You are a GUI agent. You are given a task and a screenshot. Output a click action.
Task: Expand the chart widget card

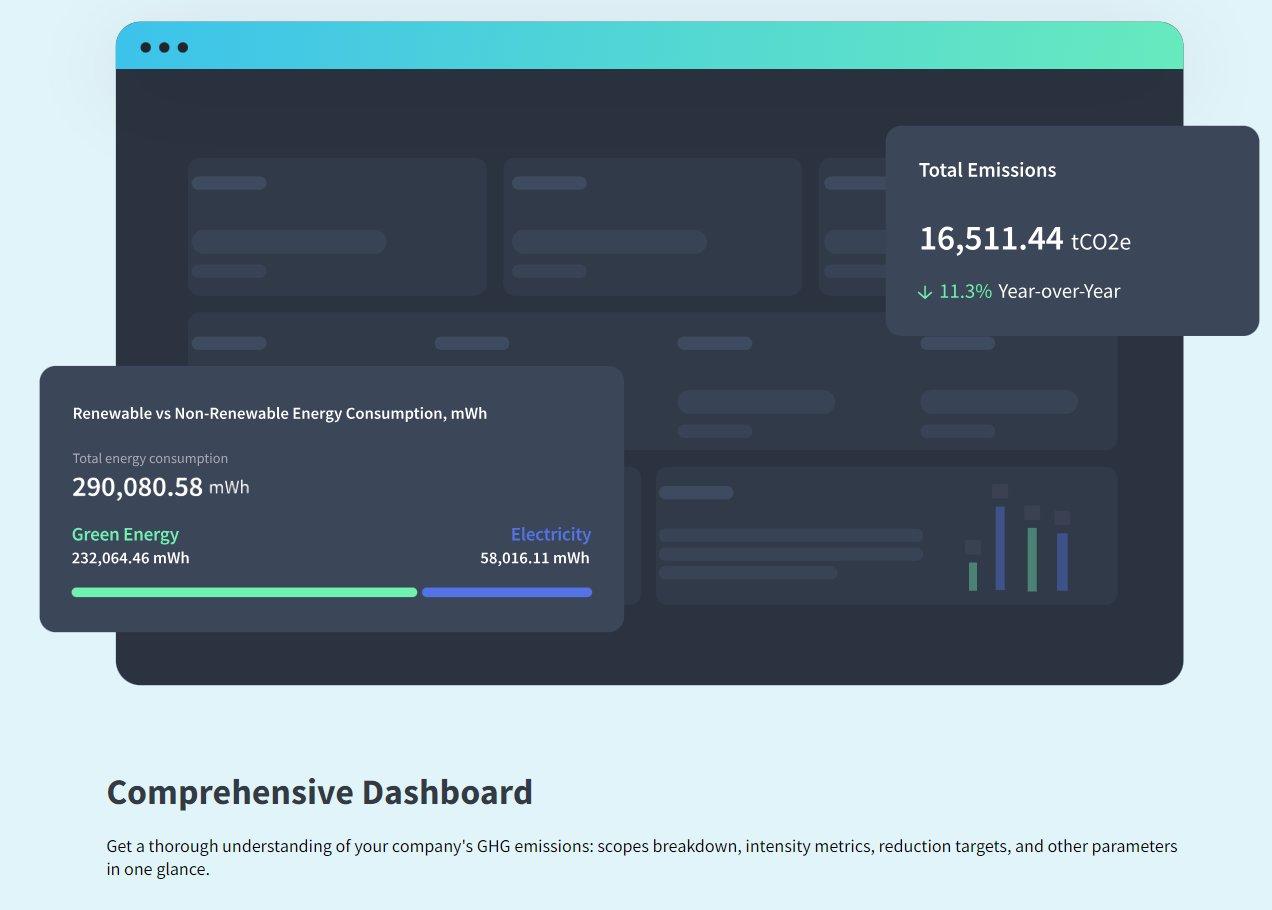[885, 535]
